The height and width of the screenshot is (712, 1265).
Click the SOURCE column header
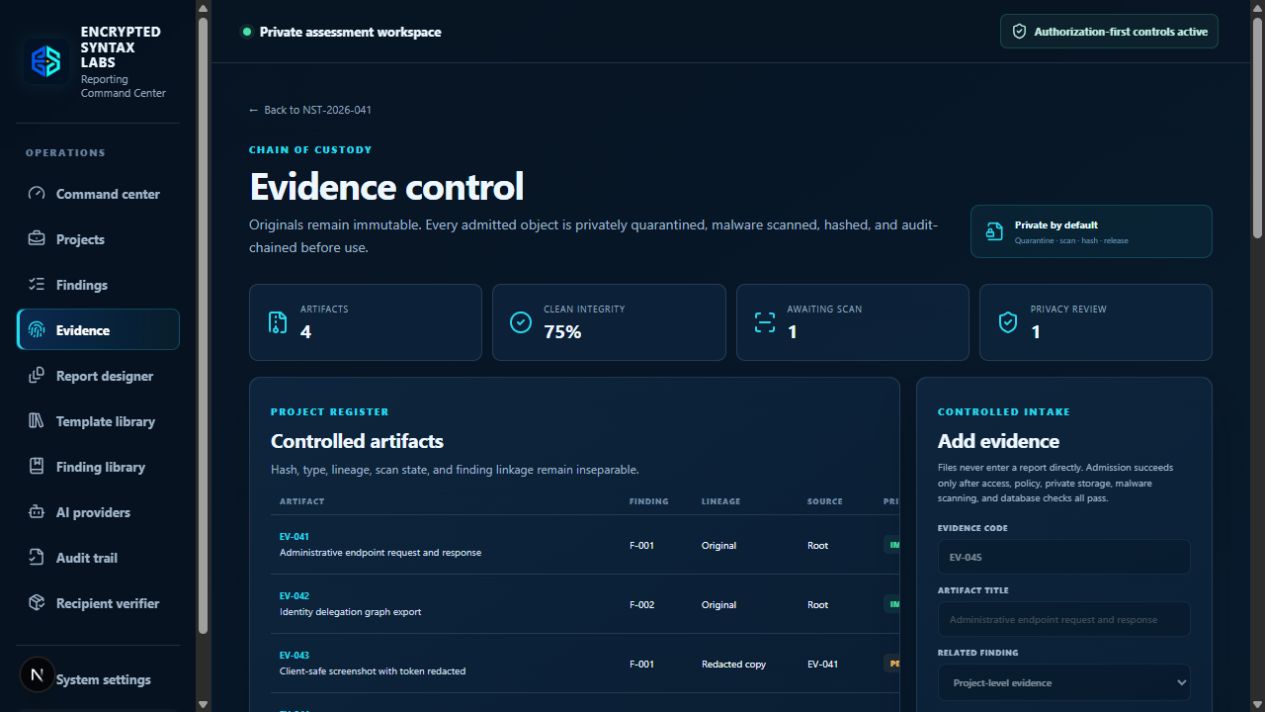[825, 501]
